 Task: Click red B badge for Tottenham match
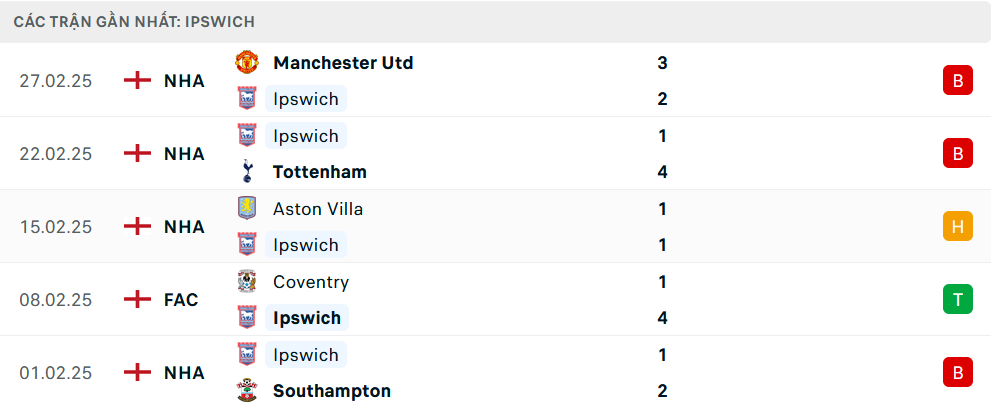point(957,154)
